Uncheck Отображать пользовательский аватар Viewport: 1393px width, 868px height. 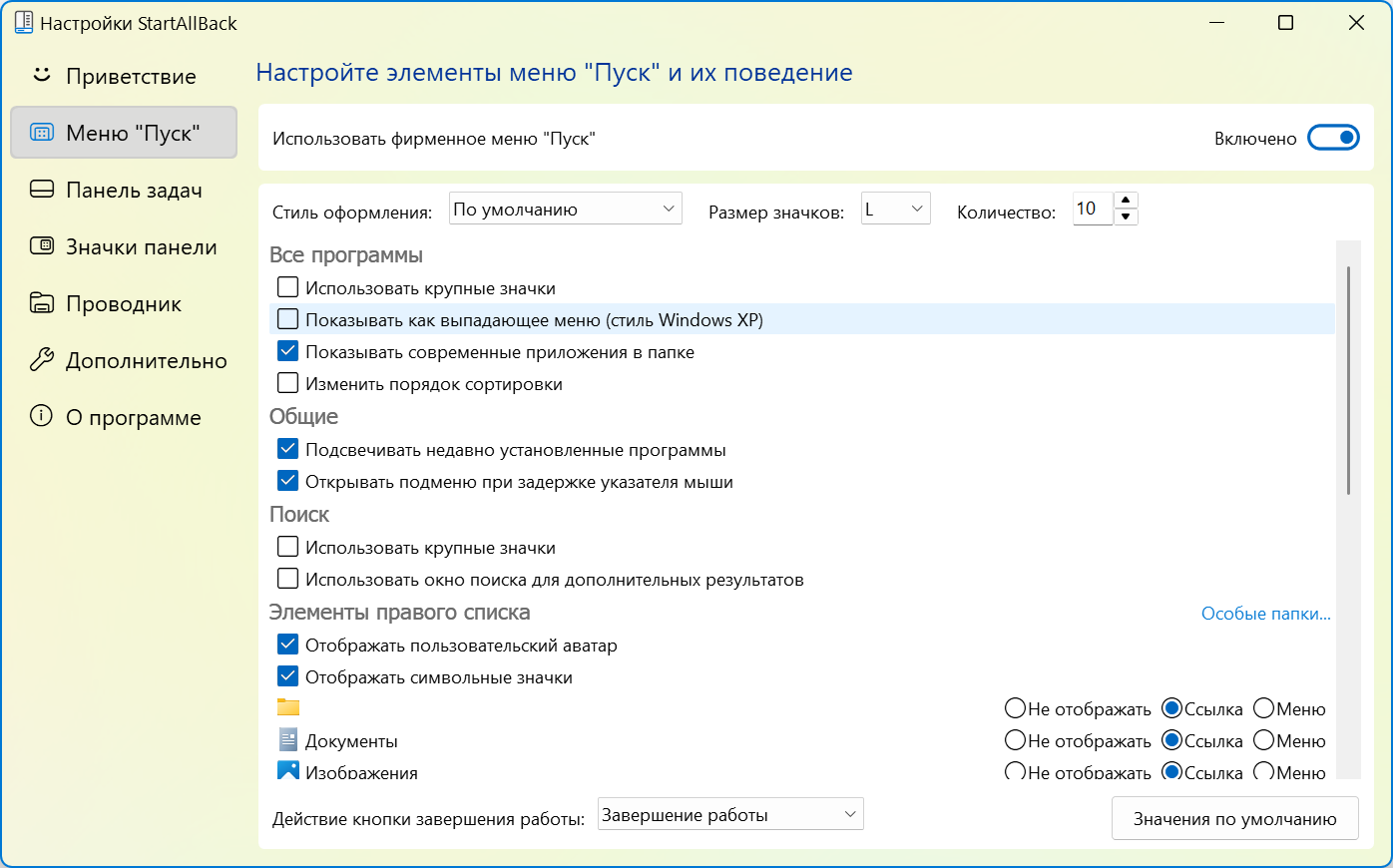(x=288, y=645)
